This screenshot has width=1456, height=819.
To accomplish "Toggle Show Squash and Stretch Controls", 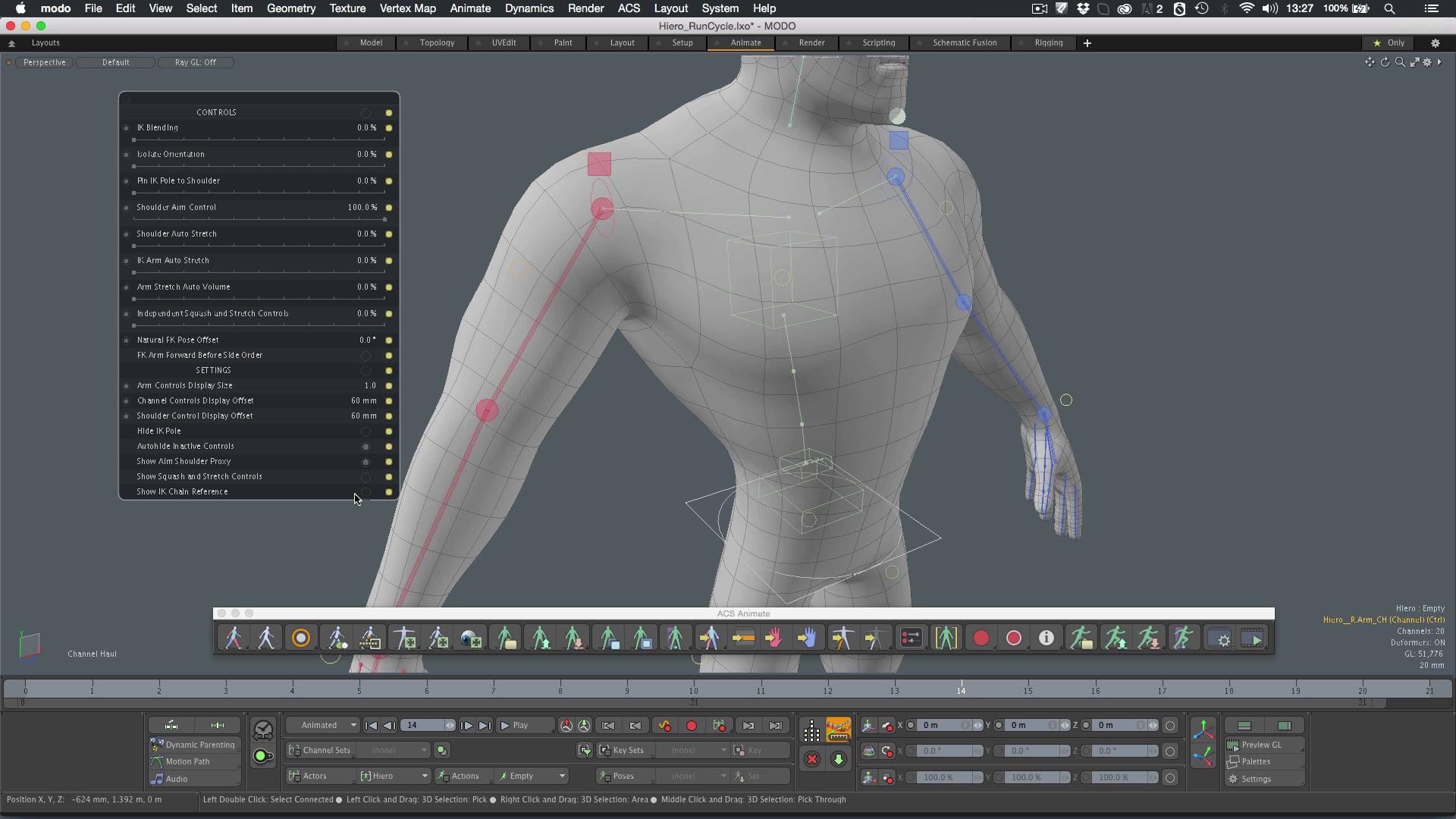I will [366, 477].
